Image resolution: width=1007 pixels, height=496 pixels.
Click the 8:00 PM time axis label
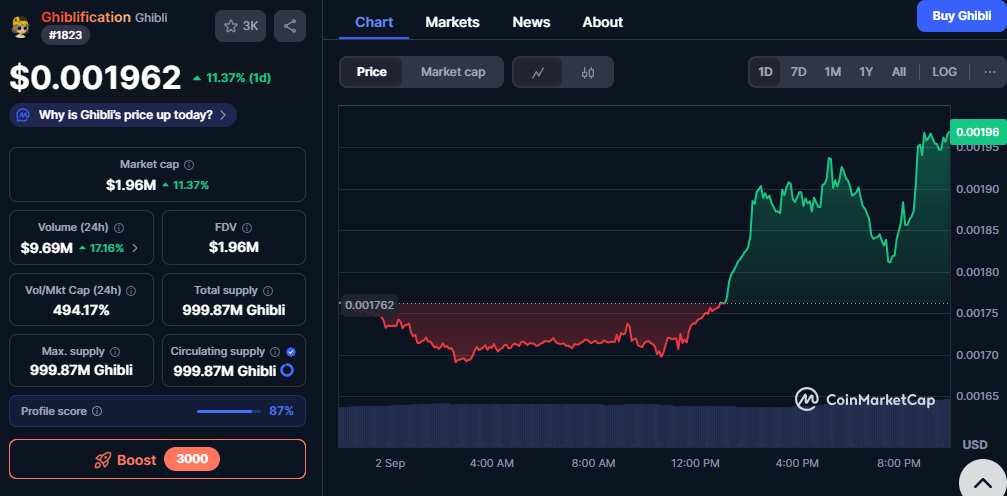tap(899, 463)
